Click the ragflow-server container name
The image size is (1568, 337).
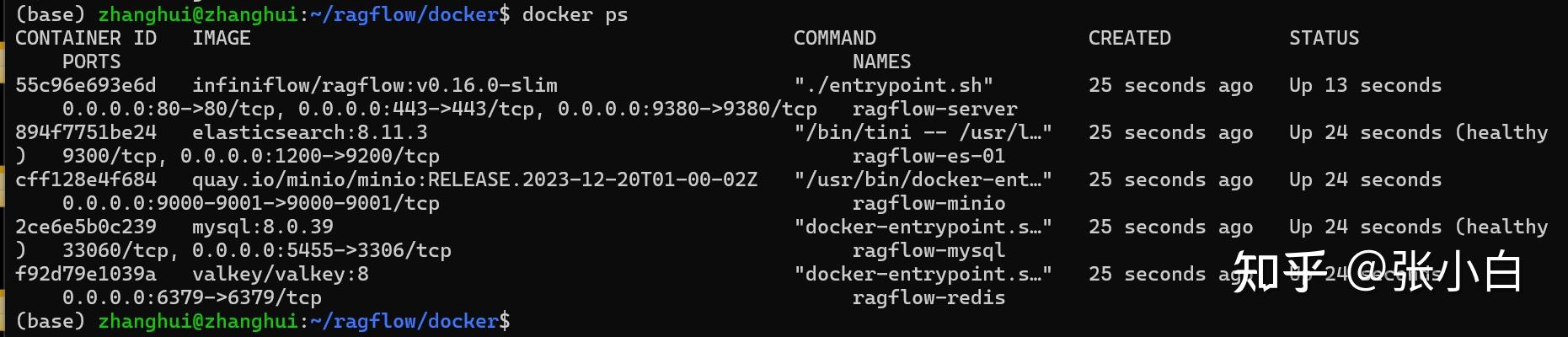pos(934,109)
